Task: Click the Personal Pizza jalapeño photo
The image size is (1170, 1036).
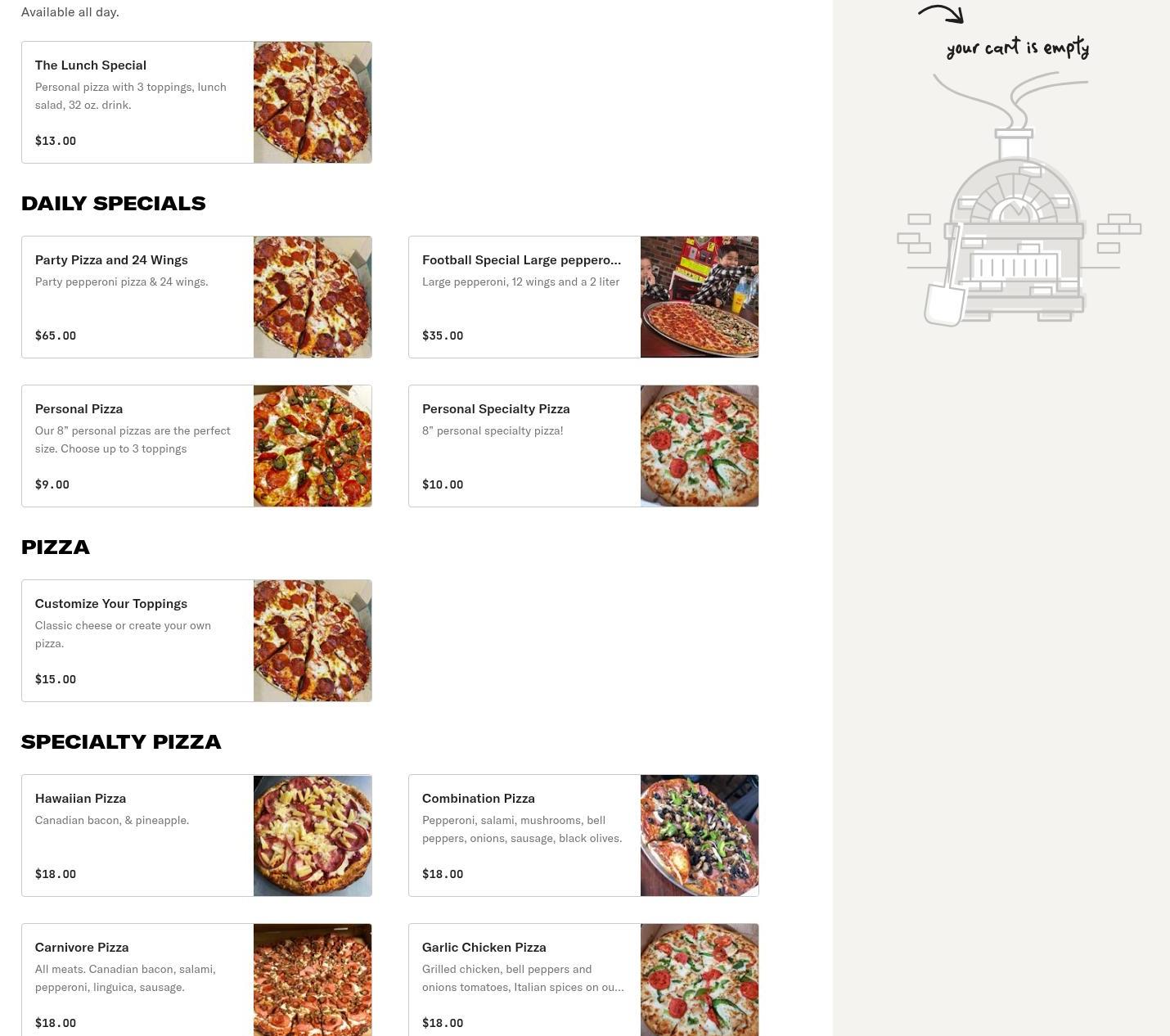Action: [x=313, y=446]
